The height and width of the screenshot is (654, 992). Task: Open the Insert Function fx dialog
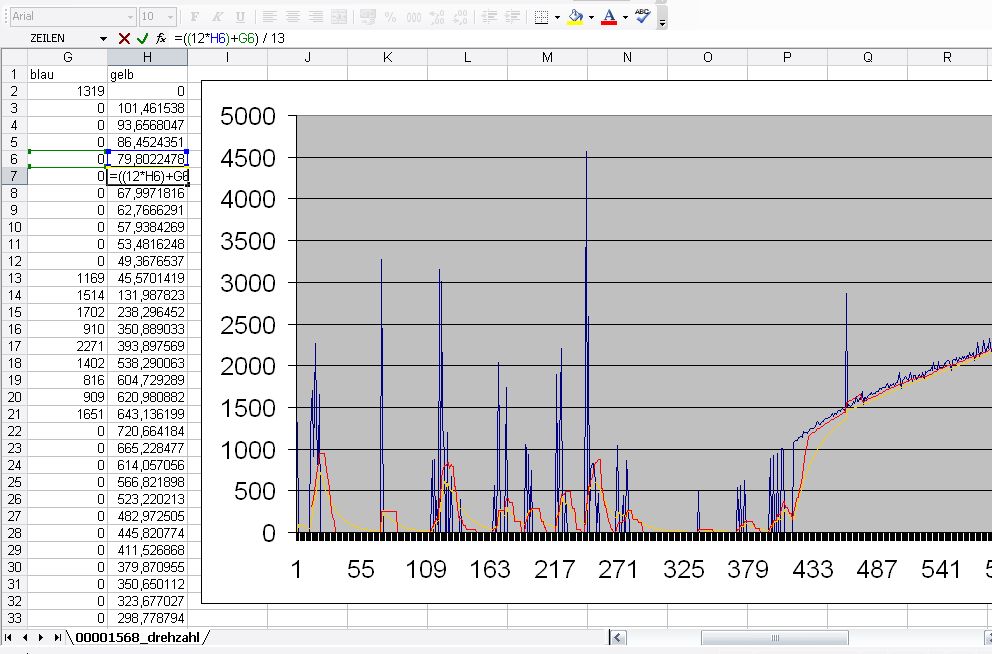point(160,38)
